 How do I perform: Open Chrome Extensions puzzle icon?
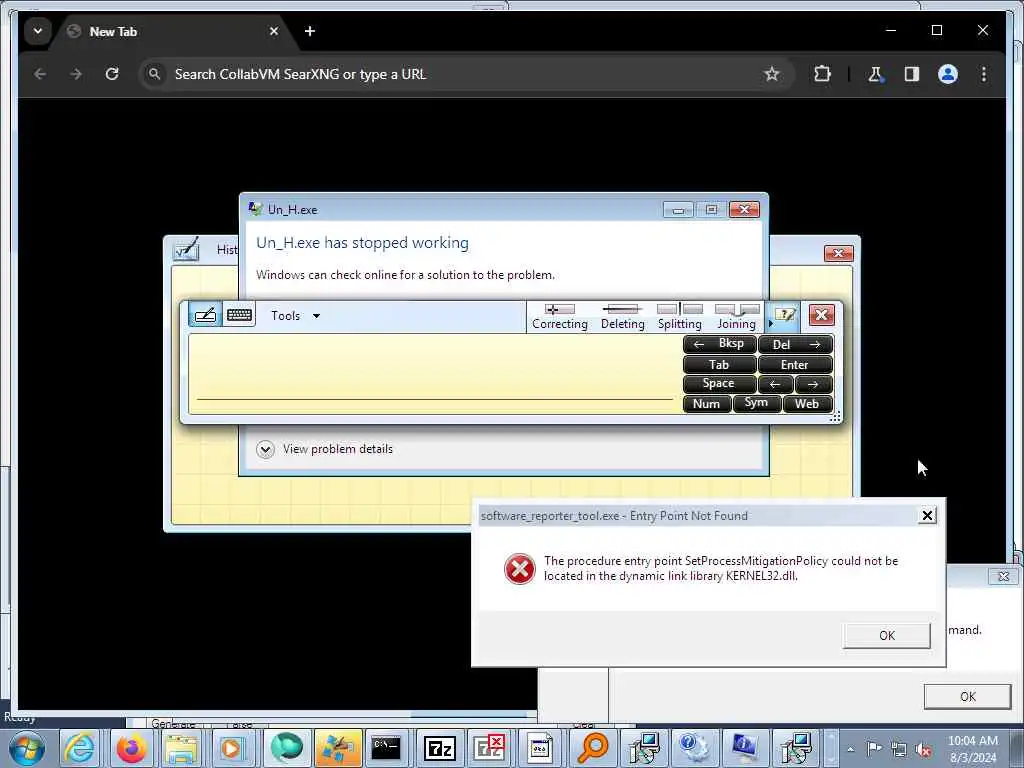click(x=822, y=74)
